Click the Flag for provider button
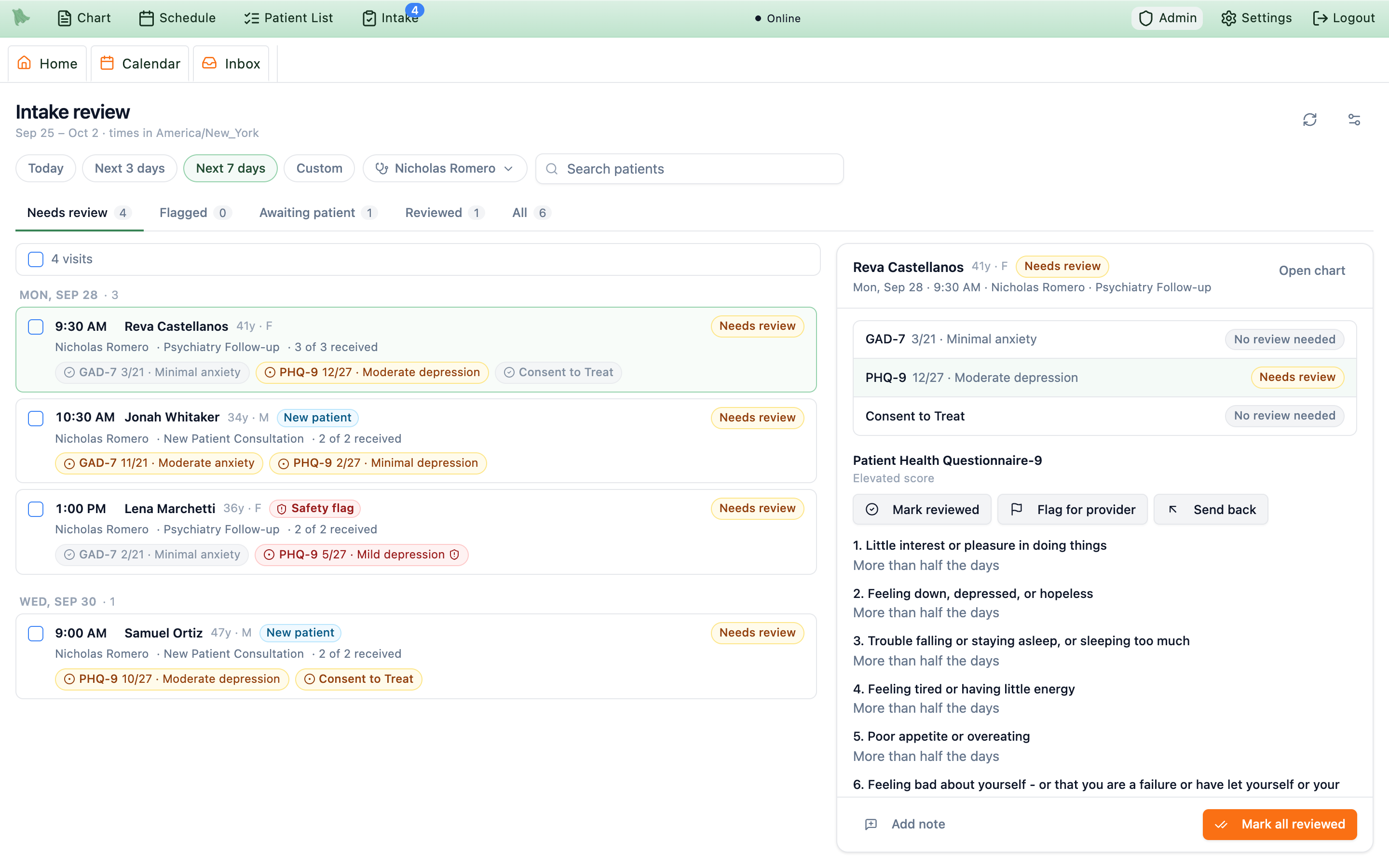Viewport: 1389px width, 868px height. [1072, 509]
